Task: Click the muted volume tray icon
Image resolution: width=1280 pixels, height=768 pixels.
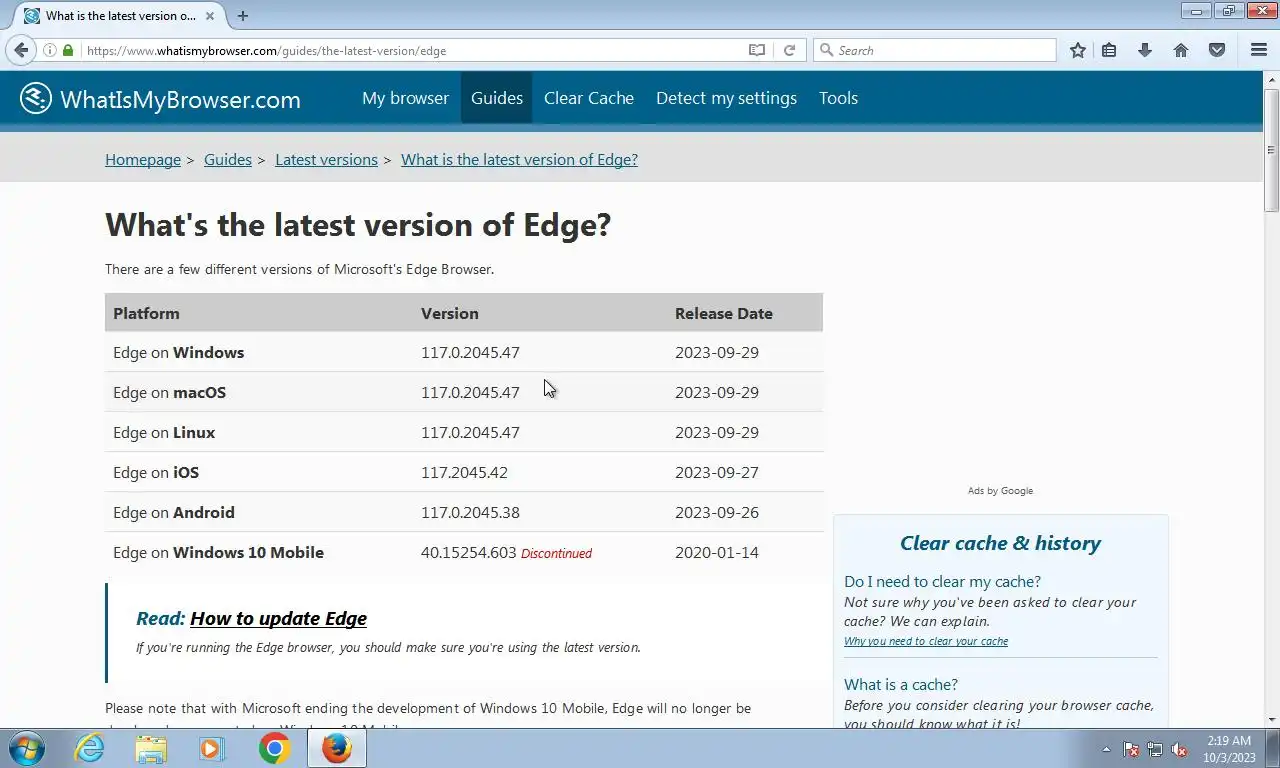Action: [1179, 749]
